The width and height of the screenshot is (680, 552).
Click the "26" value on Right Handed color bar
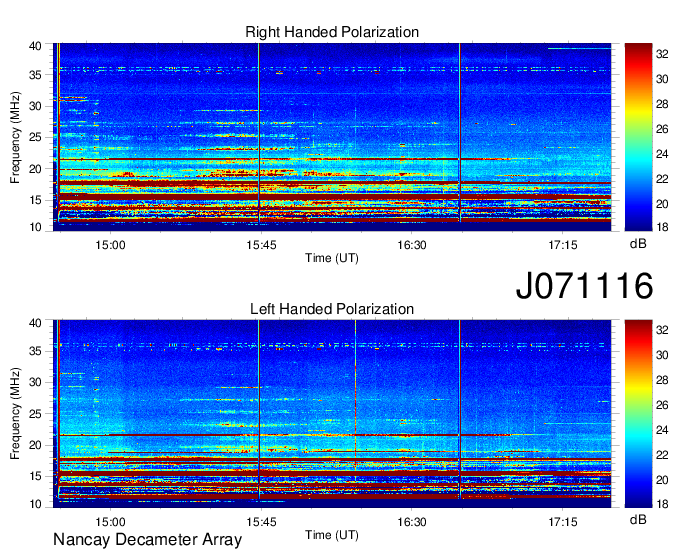662,129
